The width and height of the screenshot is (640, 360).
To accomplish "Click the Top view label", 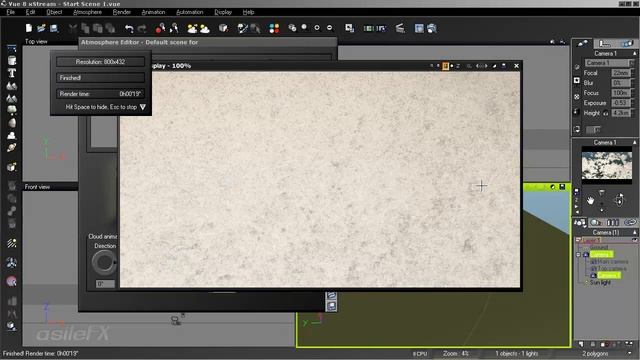I will 36,42.
